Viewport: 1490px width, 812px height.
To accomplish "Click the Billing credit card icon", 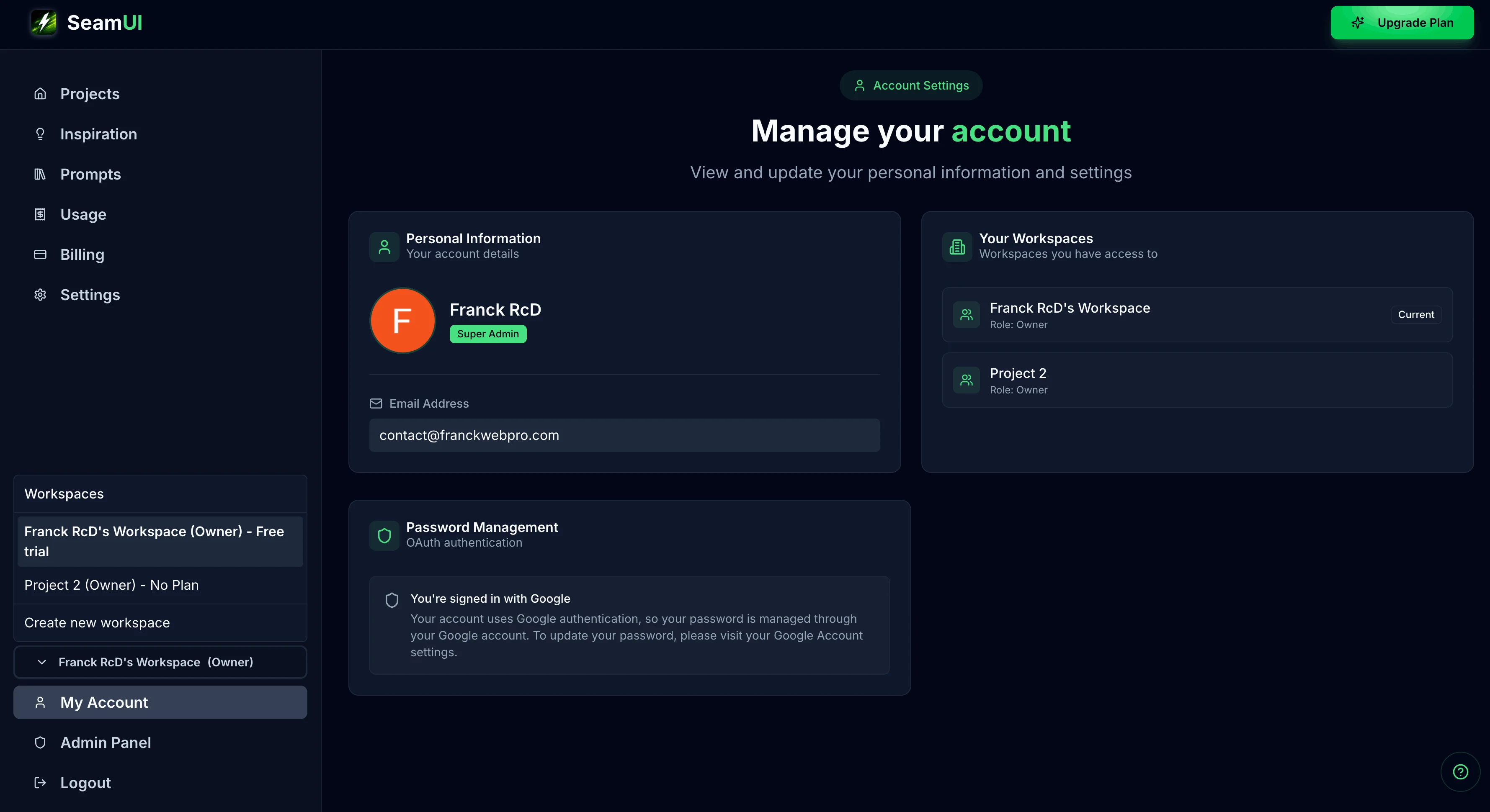I will point(40,254).
